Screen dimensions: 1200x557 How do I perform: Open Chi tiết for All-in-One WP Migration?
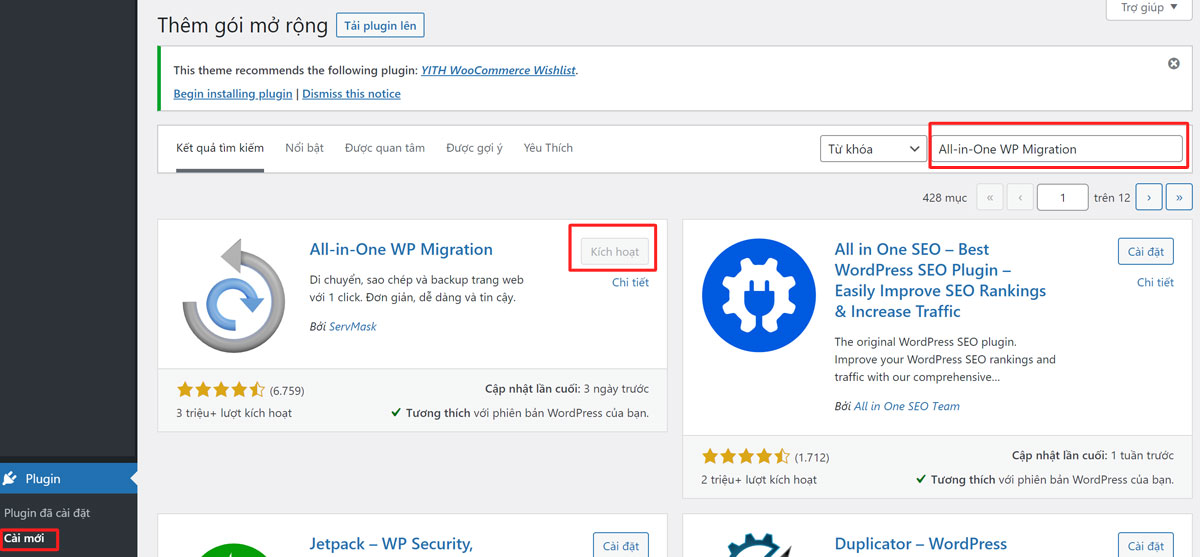click(630, 282)
